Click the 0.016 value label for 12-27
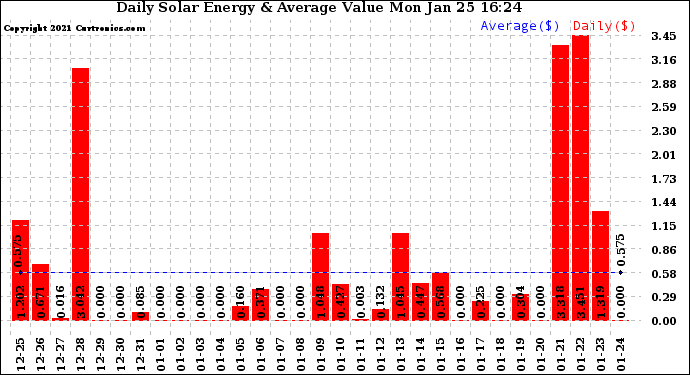 click(x=61, y=302)
